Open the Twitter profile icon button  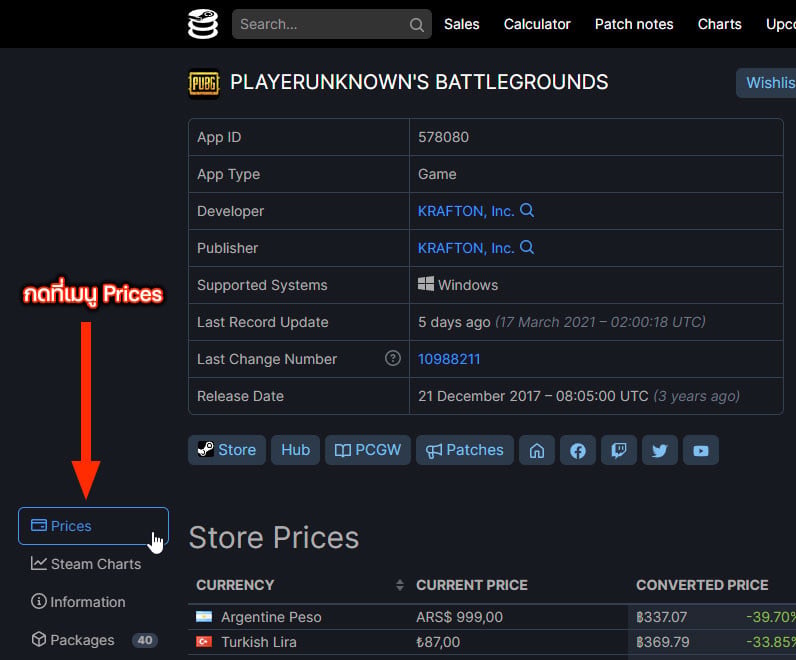tap(659, 450)
